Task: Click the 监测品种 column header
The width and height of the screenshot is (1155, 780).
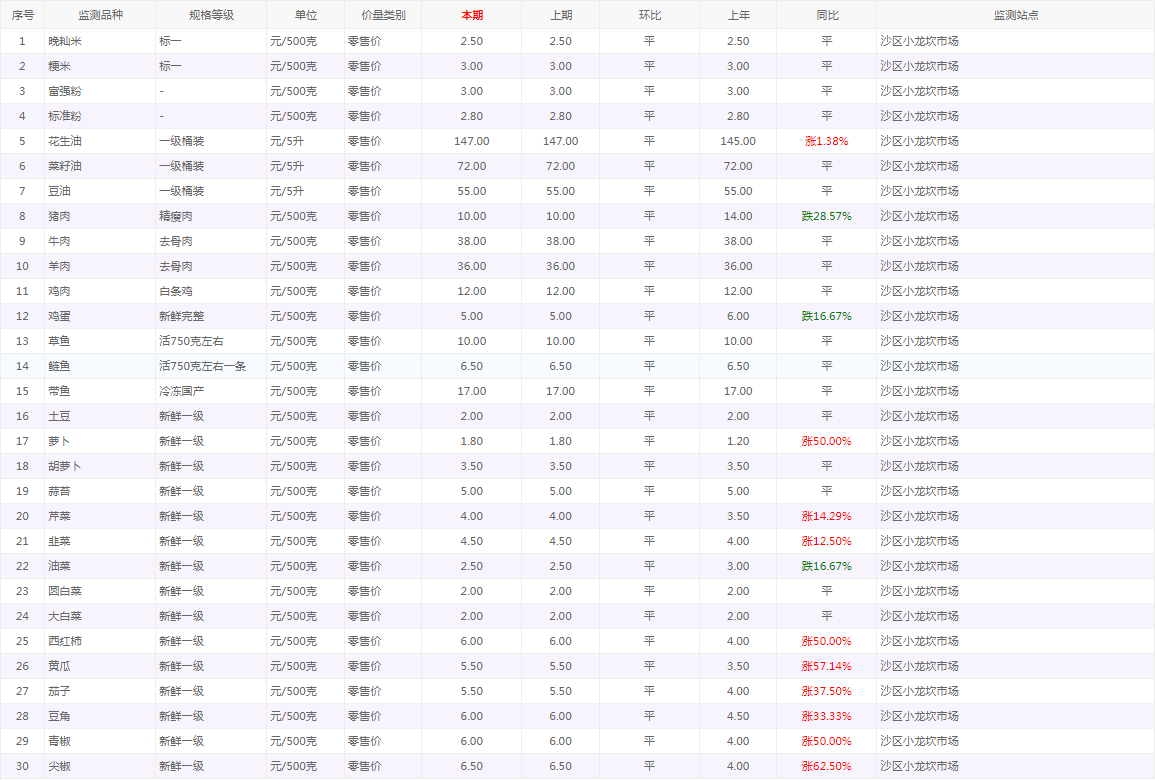Action: pyautogui.click(x=100, y=15)
